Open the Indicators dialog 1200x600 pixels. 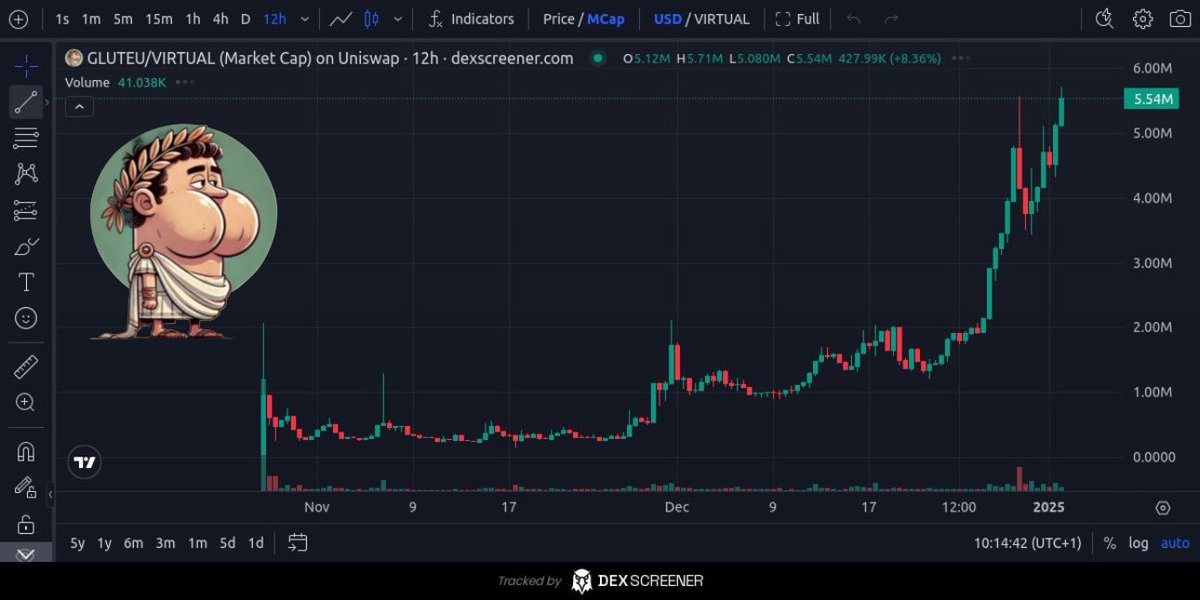[471, 19]
